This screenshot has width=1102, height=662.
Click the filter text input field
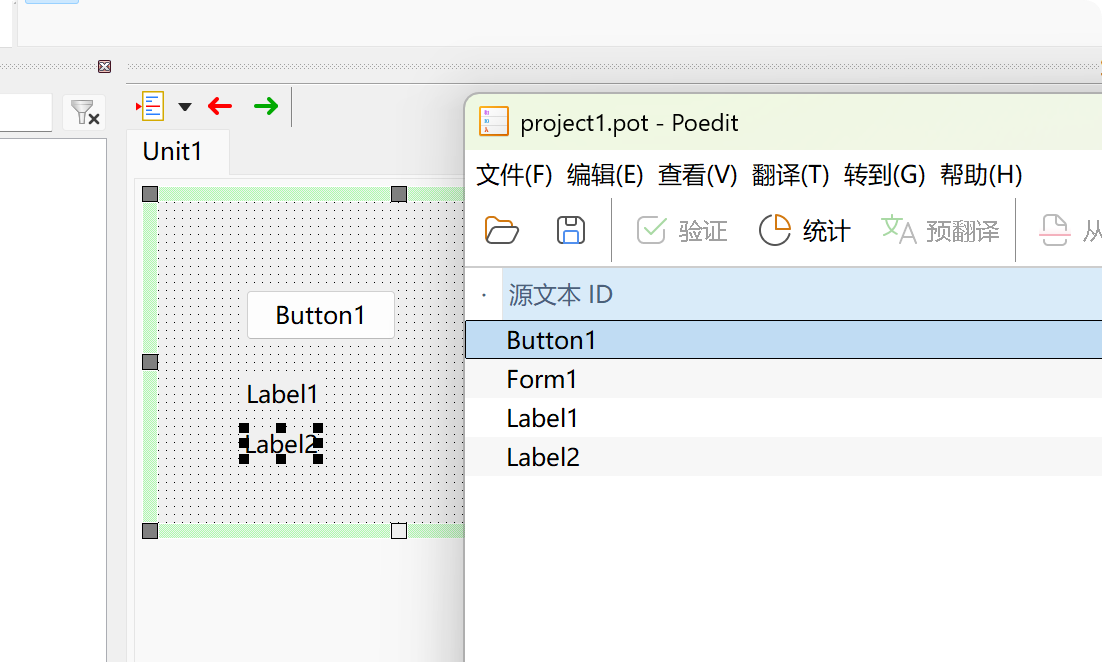(x=25, y=112)
